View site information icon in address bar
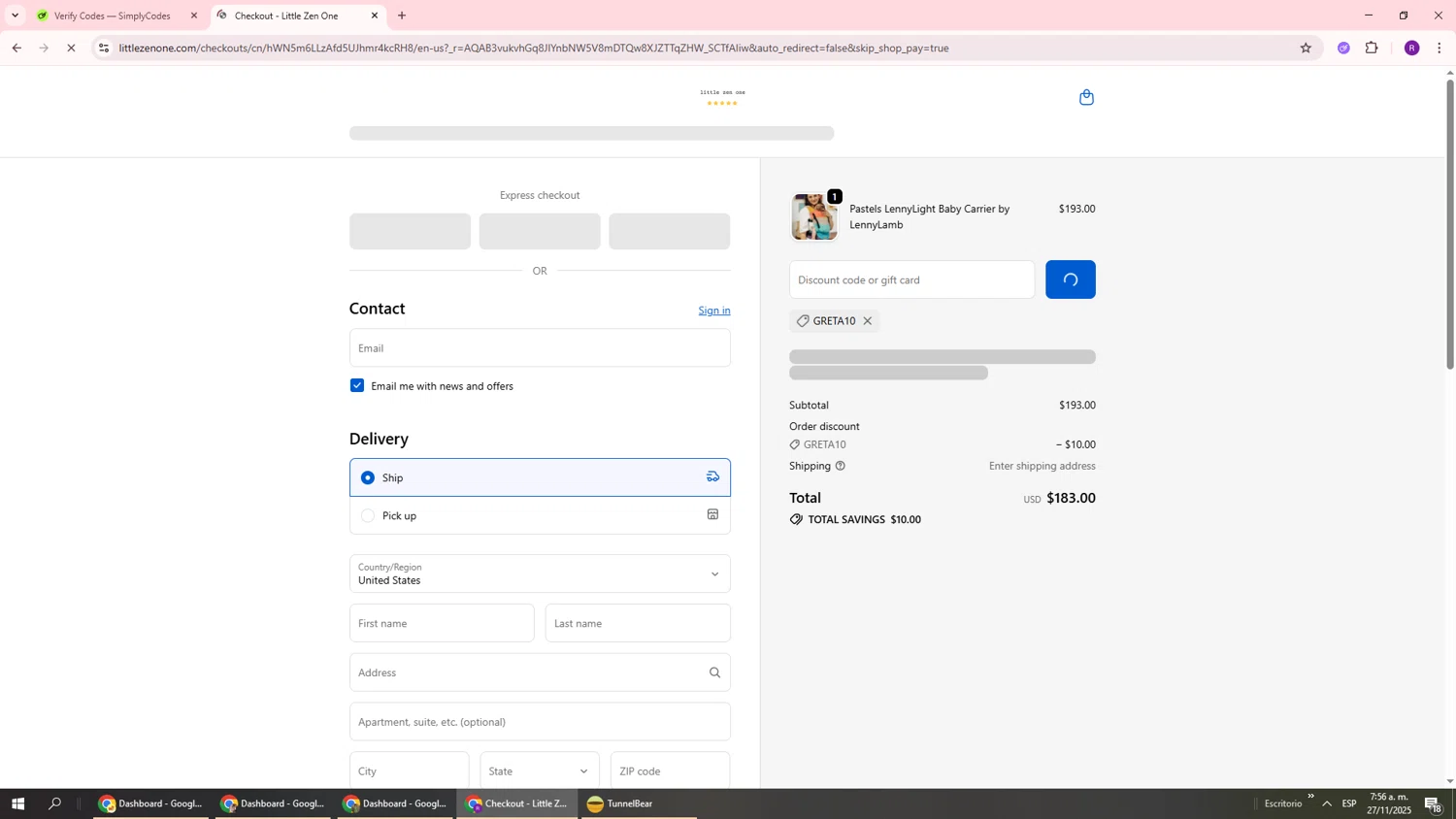The image size is (1456, 819). pos(104,48)
